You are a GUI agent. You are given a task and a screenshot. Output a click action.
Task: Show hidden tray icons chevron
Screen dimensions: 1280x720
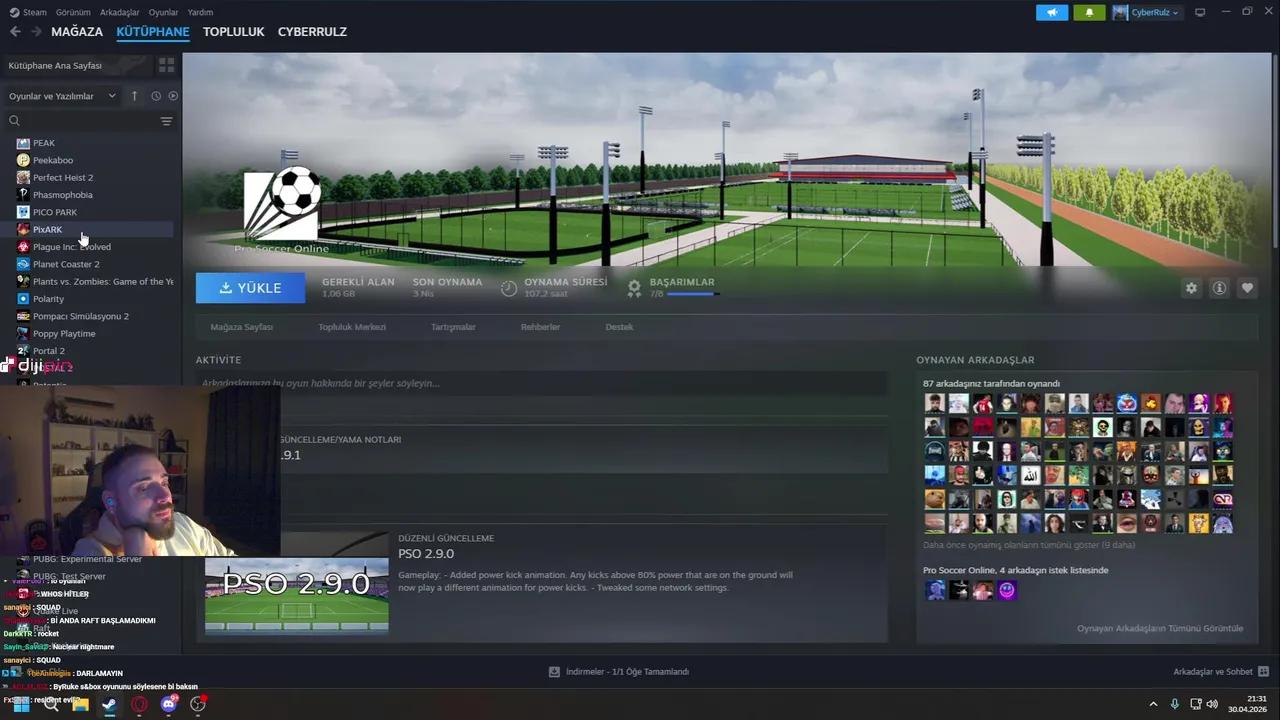pos(1153,704)
